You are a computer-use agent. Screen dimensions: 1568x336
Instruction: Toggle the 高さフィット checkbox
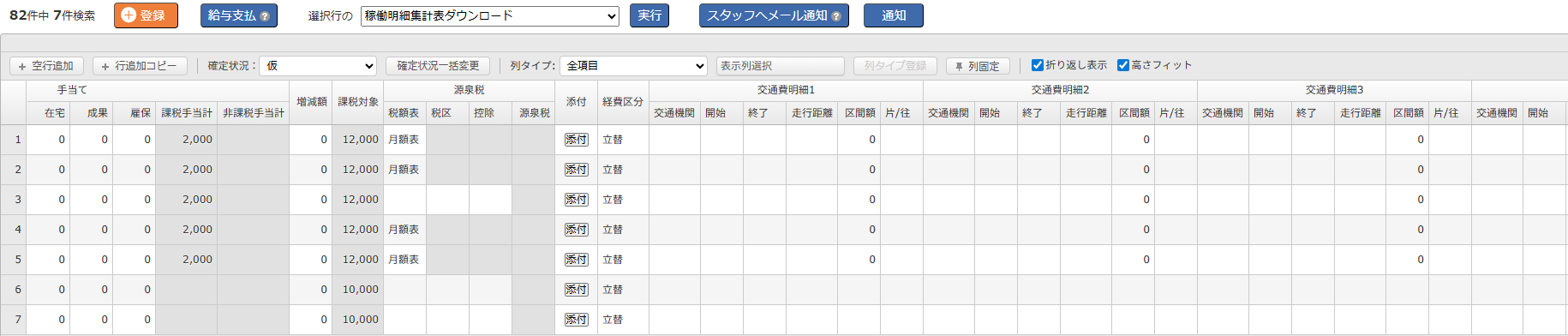point(1122,65)
